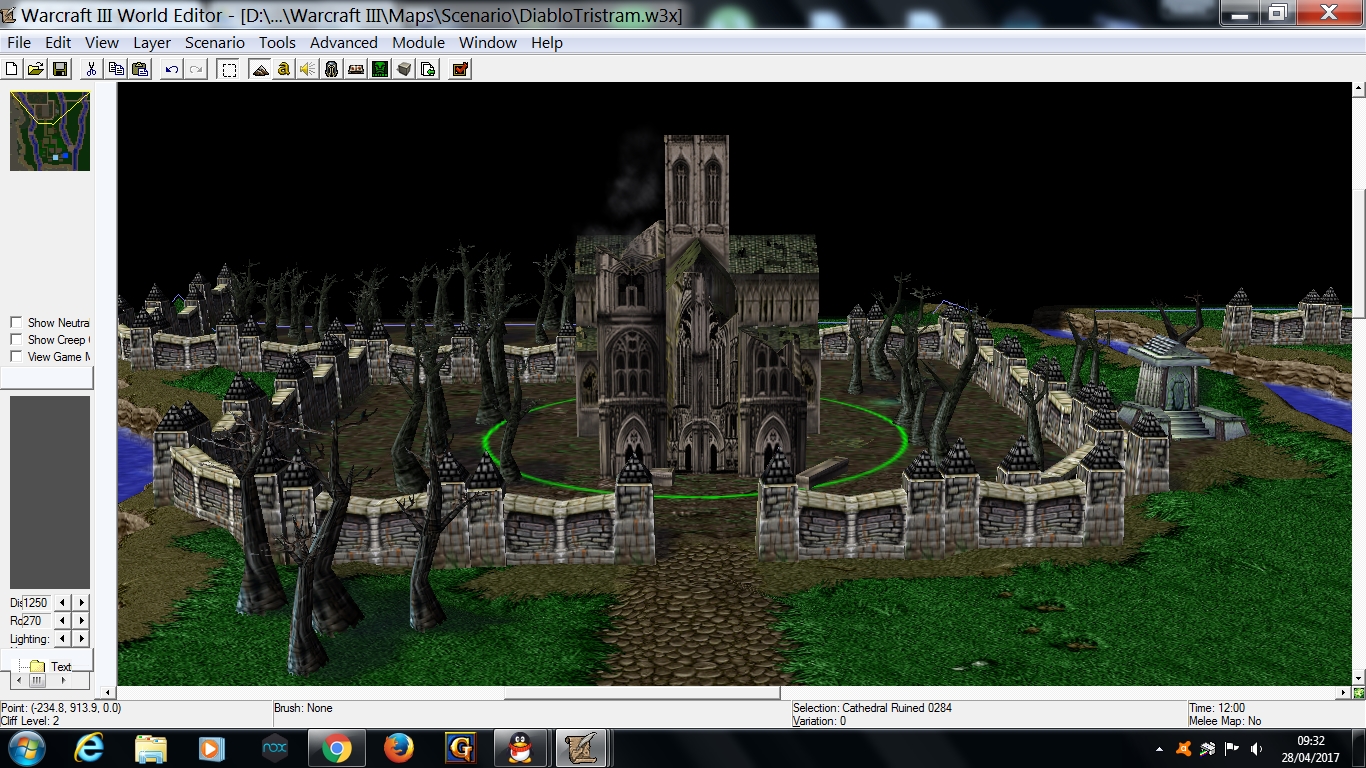Open the File menu
Image resolution: width=1366 pixels, height=768 pixels.
coord(19,42)
